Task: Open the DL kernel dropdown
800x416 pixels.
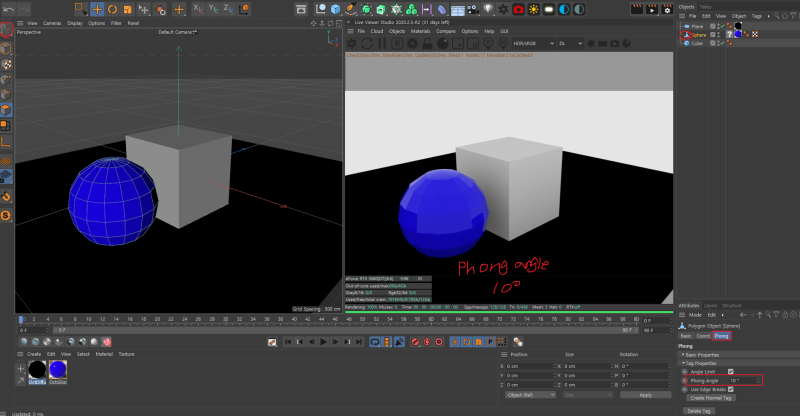Action: click(x=570, y=44)
